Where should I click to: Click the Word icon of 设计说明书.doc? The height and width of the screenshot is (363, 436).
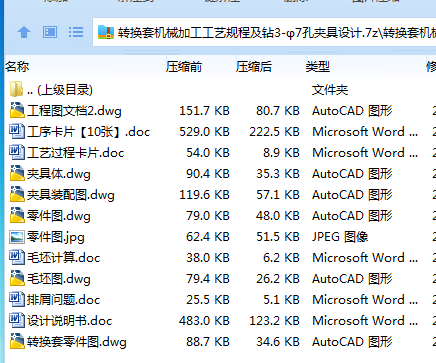(x=17, y=320)
